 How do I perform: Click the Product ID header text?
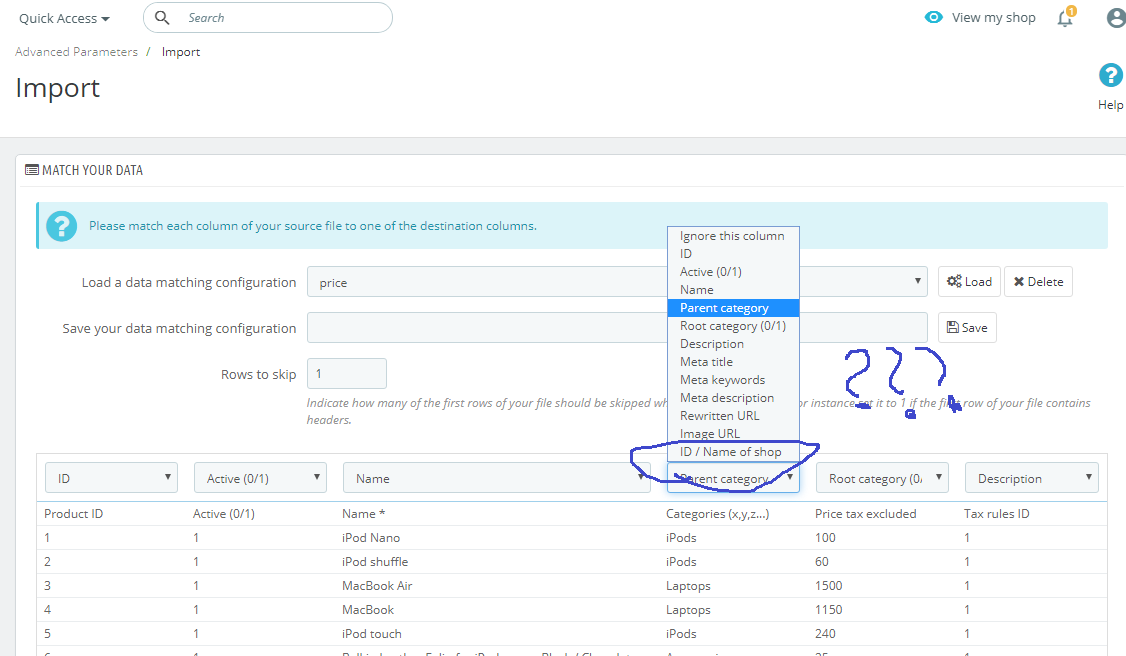coord(73,514)
